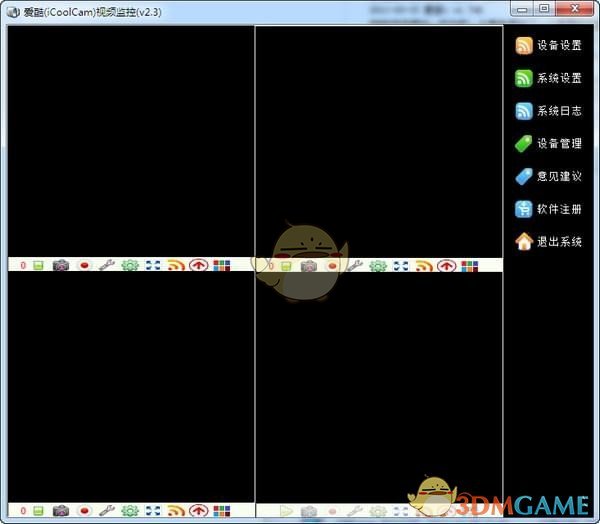The height and width of the screenshot is (524, 600).
Task: Minimize the iCoolCam window
Action: point(522,8)
